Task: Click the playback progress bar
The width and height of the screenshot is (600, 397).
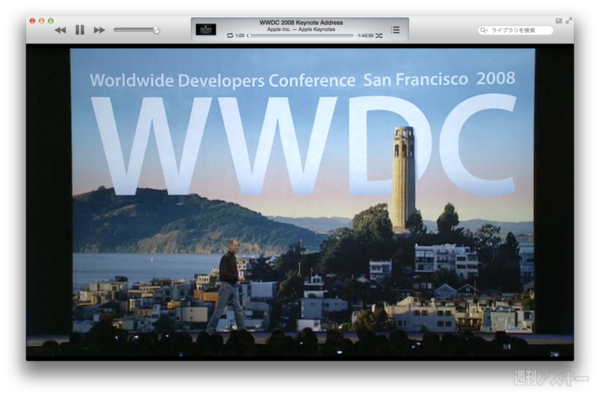Action: pos(300,36)
